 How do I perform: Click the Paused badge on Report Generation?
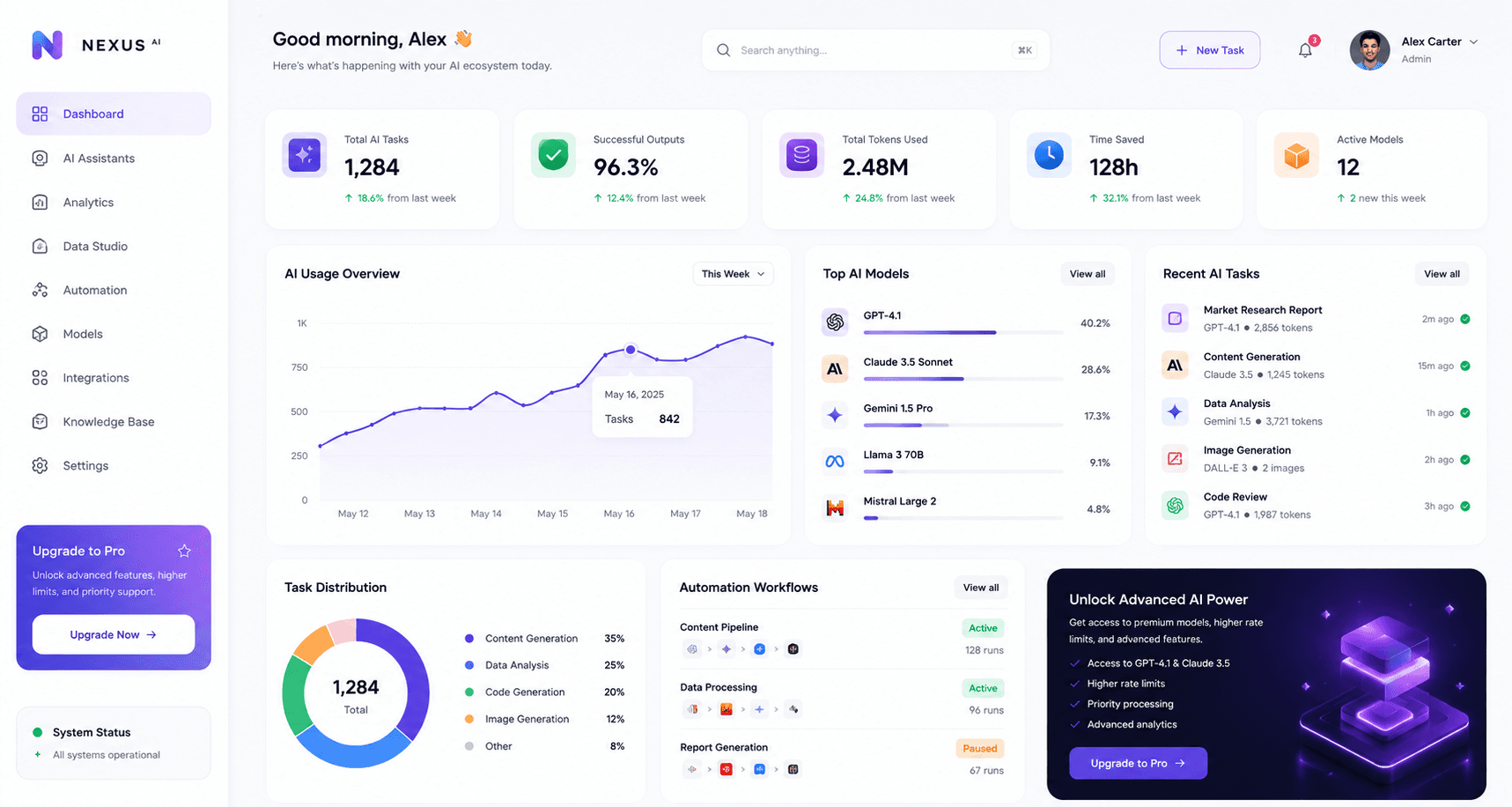click(x=979, y=748)
